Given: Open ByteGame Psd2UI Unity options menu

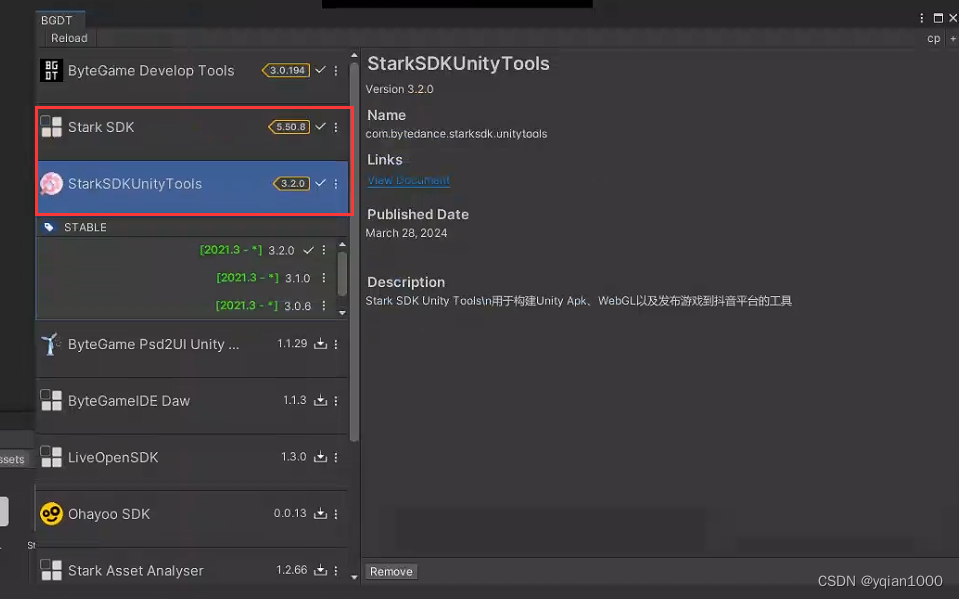Looking at the screenshot, I should (336, 344).
